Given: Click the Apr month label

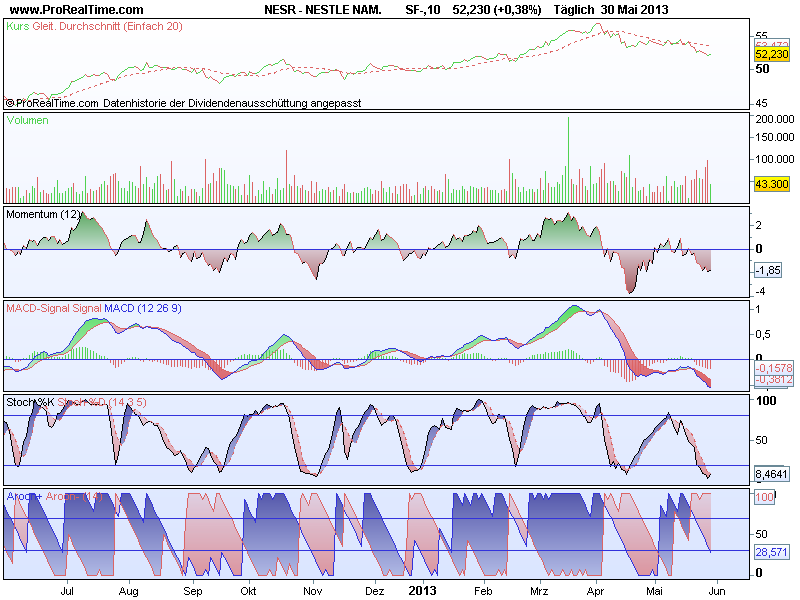Looking at the screenshot, I should [595, 591].
